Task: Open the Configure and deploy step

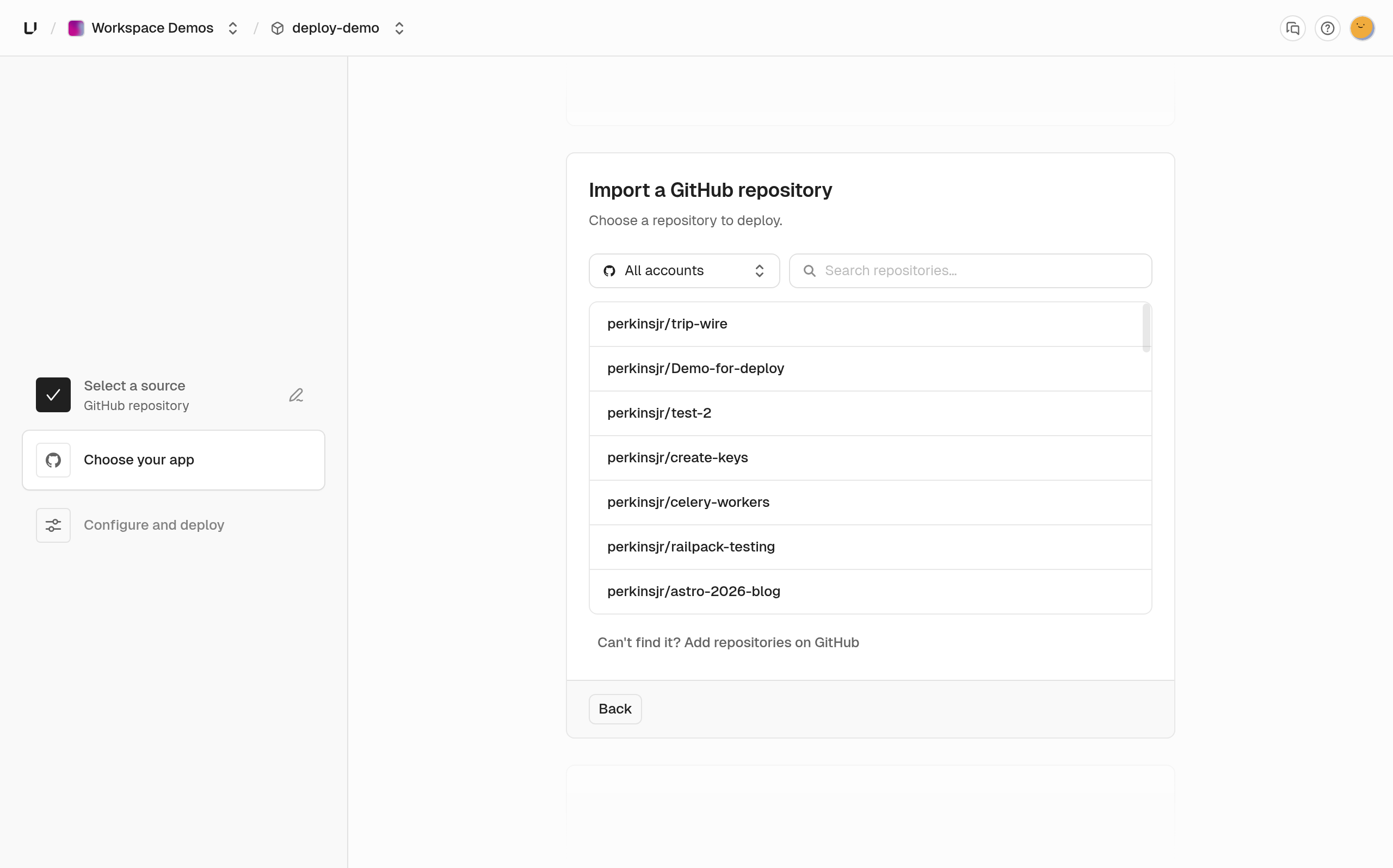Action: tap(174, 525)
